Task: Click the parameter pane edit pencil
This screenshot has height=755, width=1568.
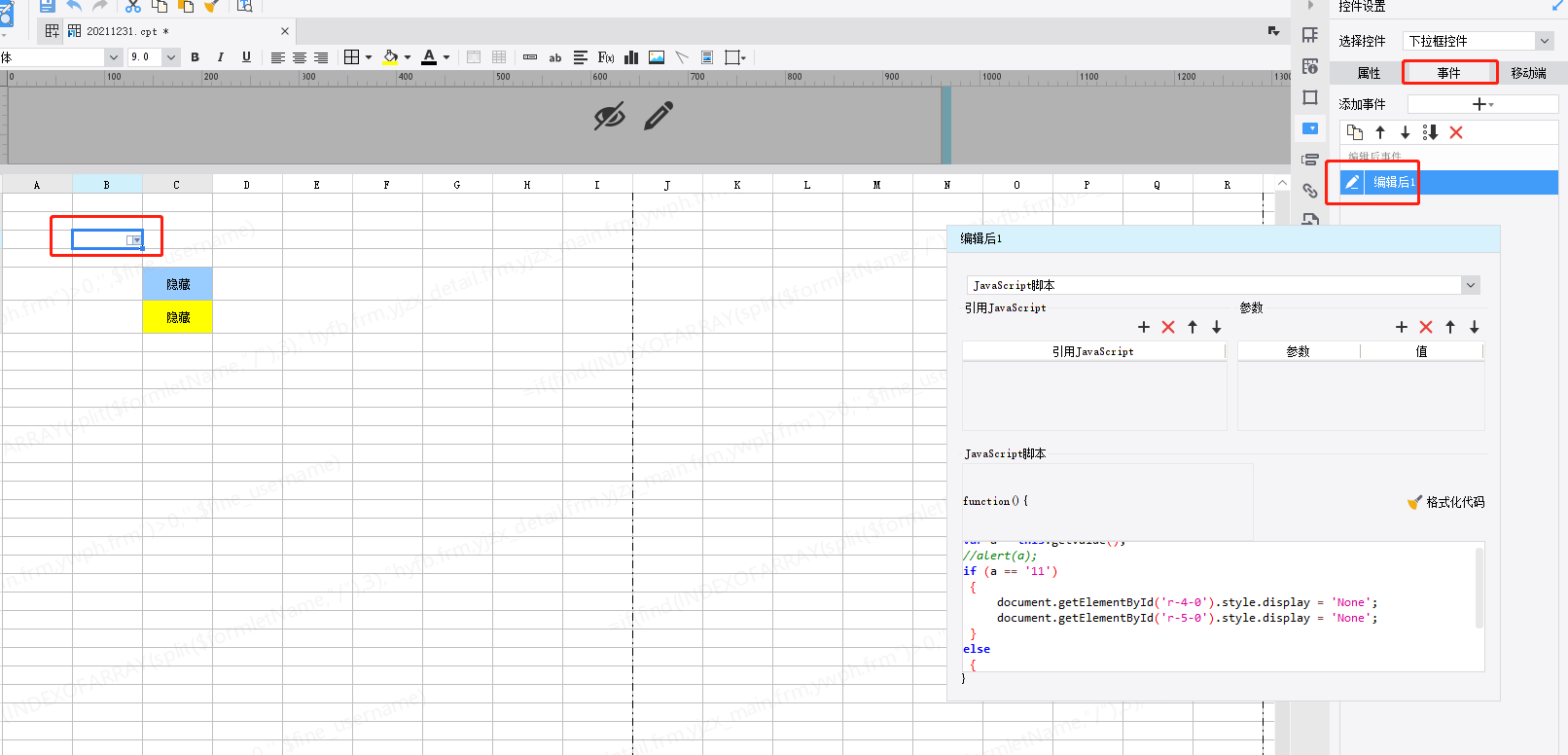Action: point(659,116)
